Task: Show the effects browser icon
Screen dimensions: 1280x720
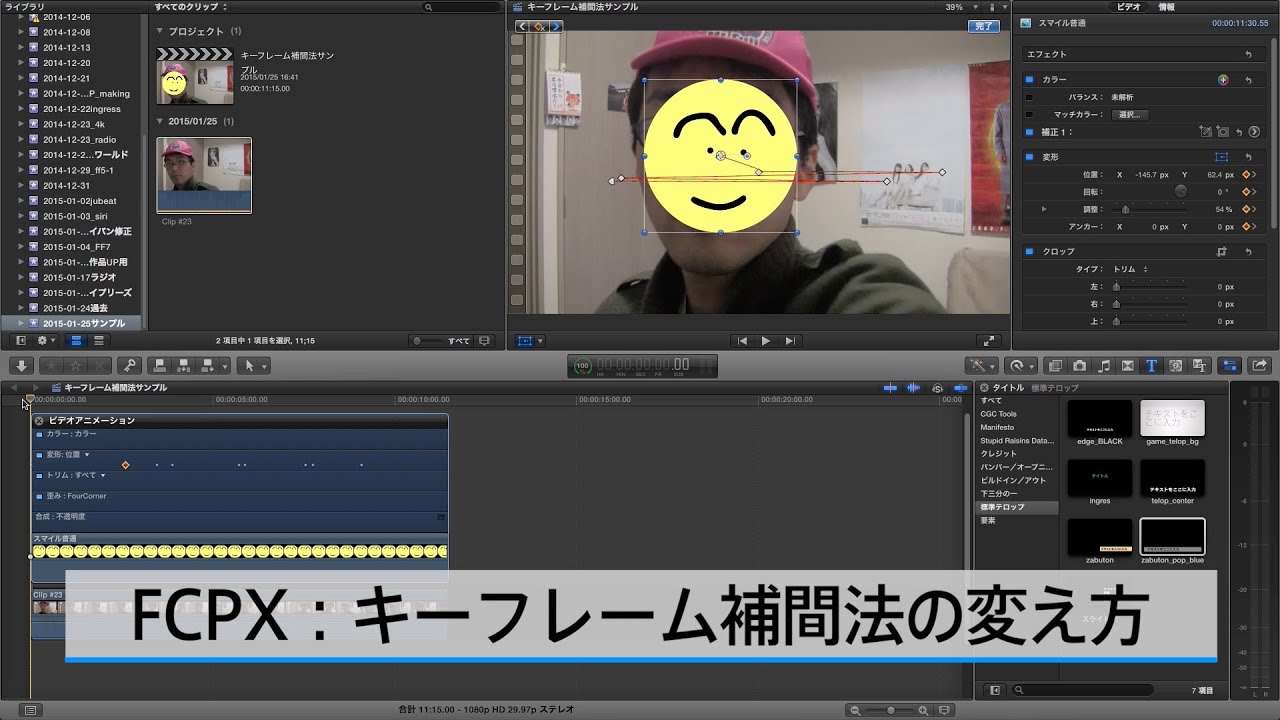Action: coord(1055,365)
